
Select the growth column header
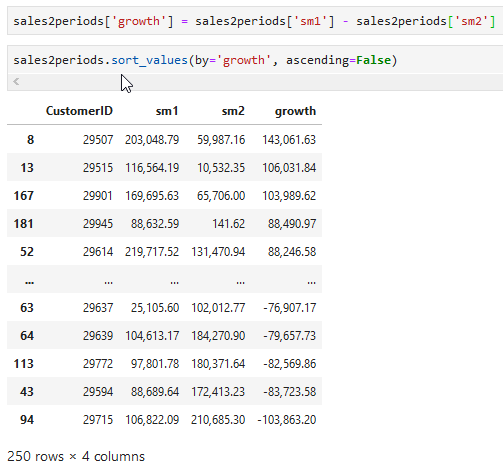(295, 111)
